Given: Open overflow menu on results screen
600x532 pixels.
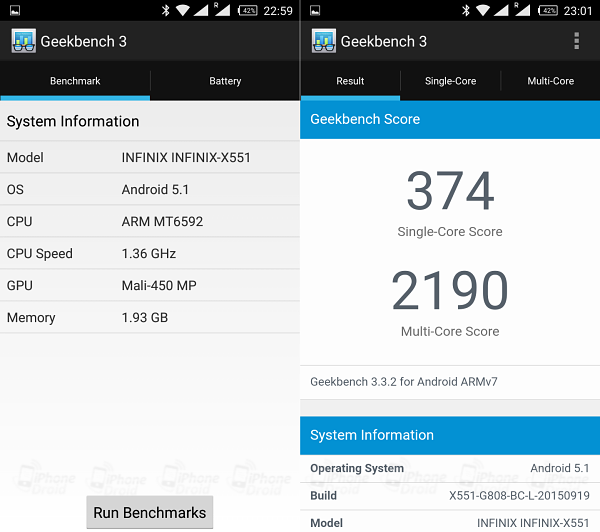Looking at the screenshot, I should 576,41.
